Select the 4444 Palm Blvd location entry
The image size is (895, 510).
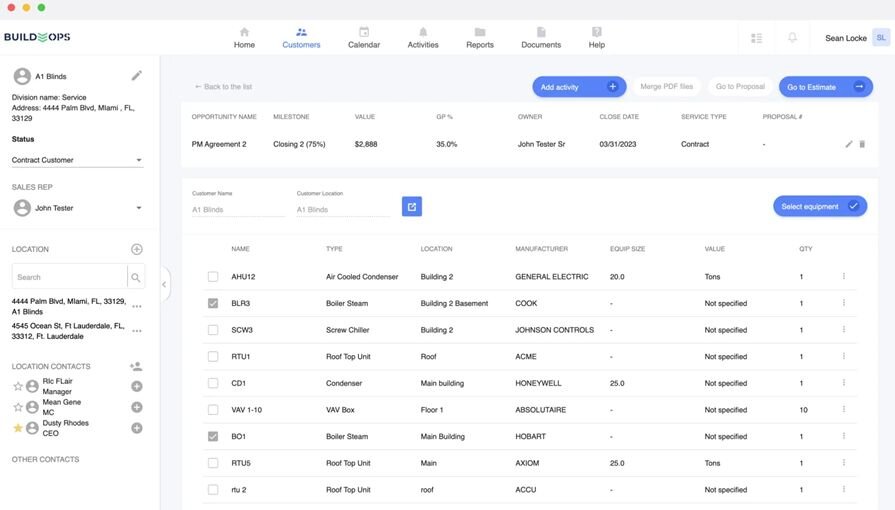pyautogui.click(x=69, y=306)
